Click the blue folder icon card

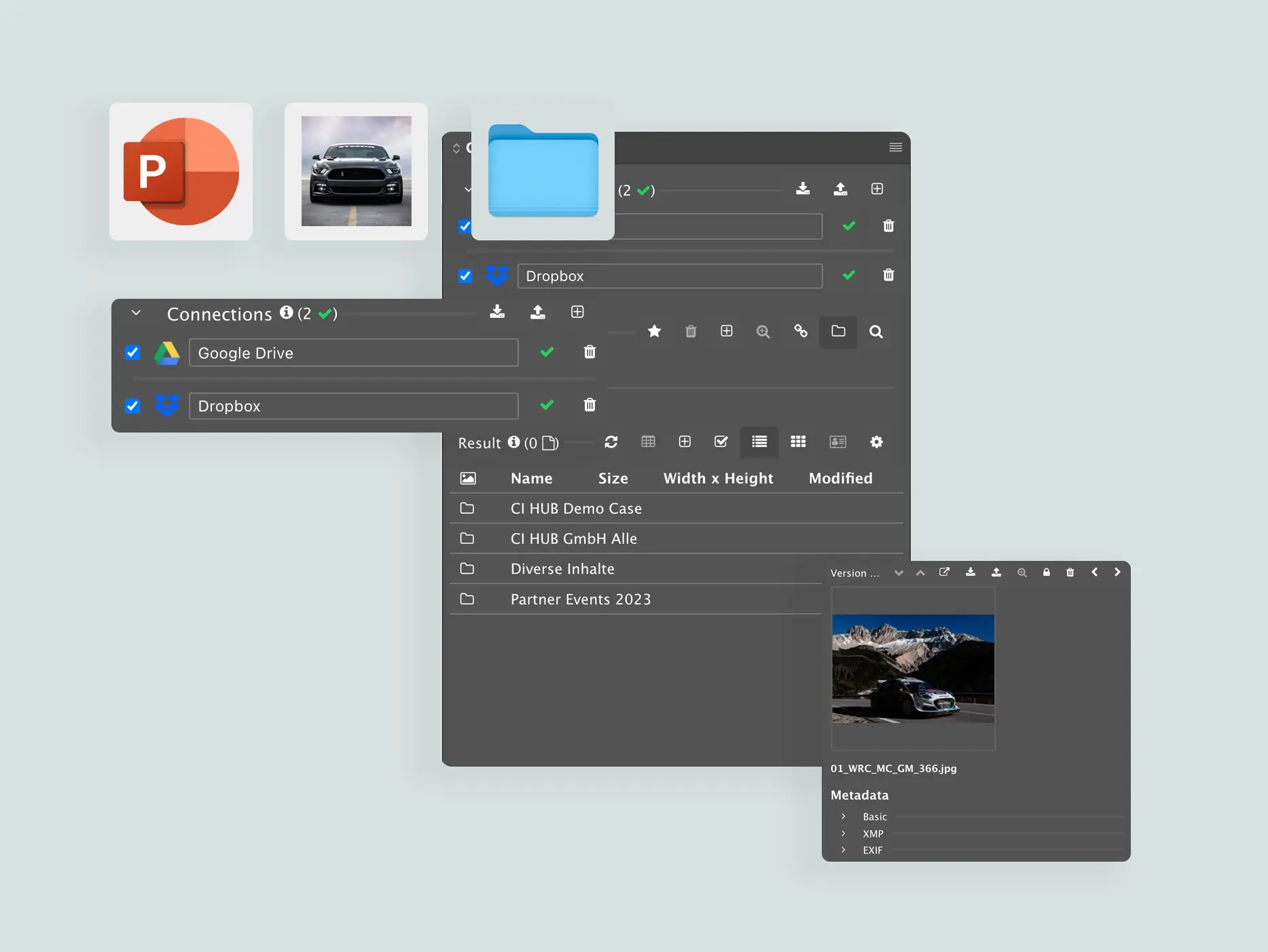pos(543,171)
